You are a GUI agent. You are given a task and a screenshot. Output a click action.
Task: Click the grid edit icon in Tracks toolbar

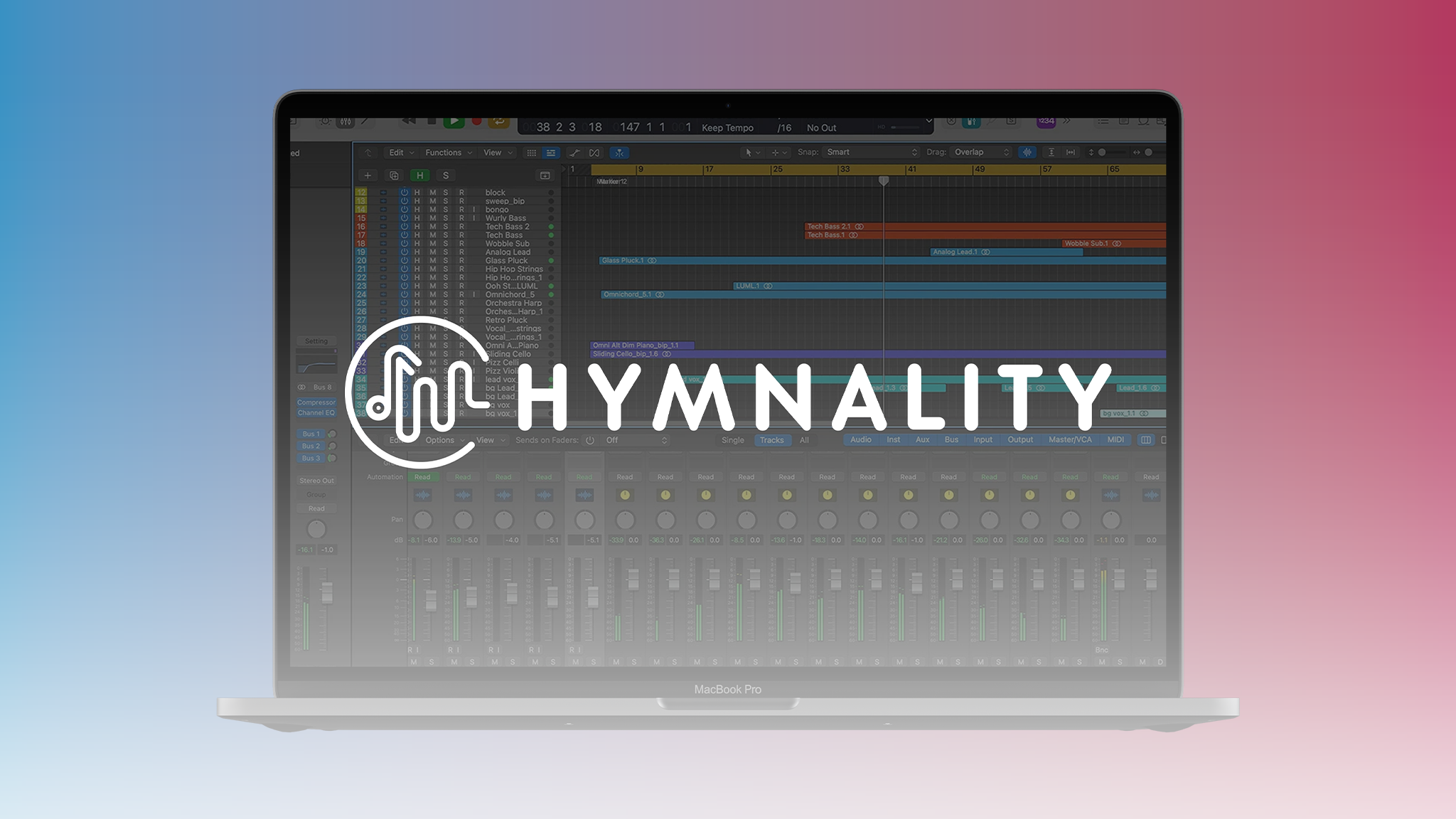click(x=531, y=153)
